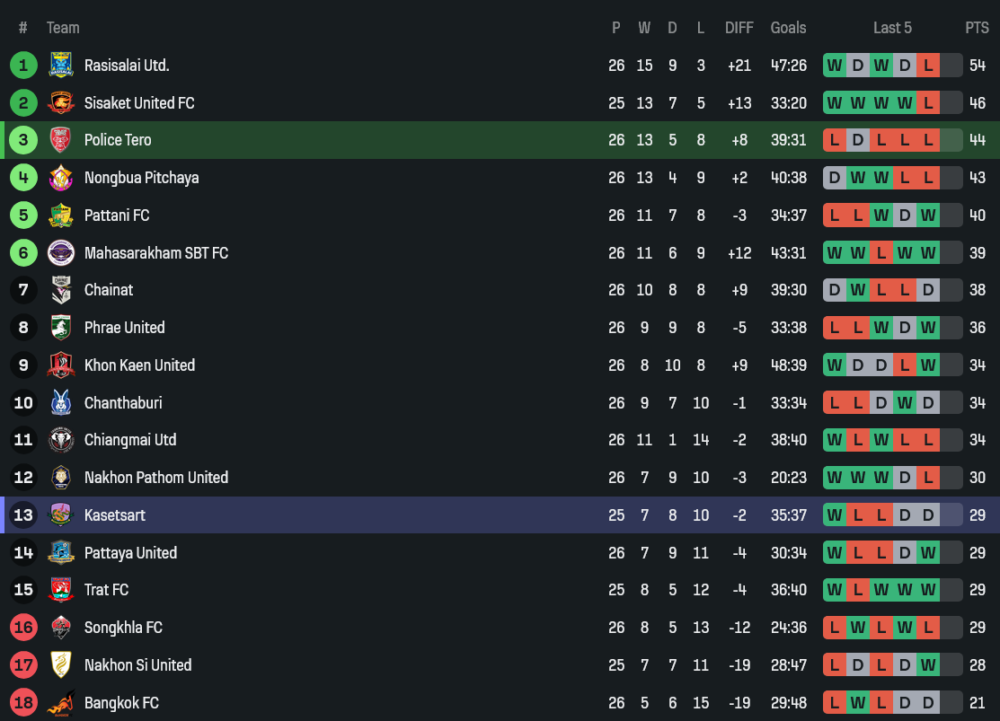Click the Chanthaburi rabbit crest

[61, 403]
